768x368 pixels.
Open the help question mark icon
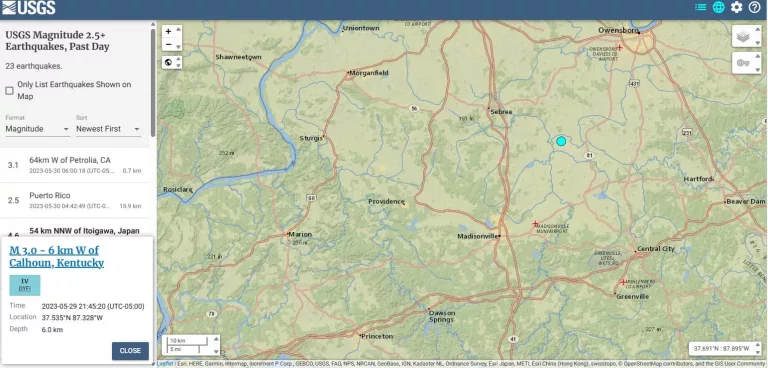coord(754,7)
